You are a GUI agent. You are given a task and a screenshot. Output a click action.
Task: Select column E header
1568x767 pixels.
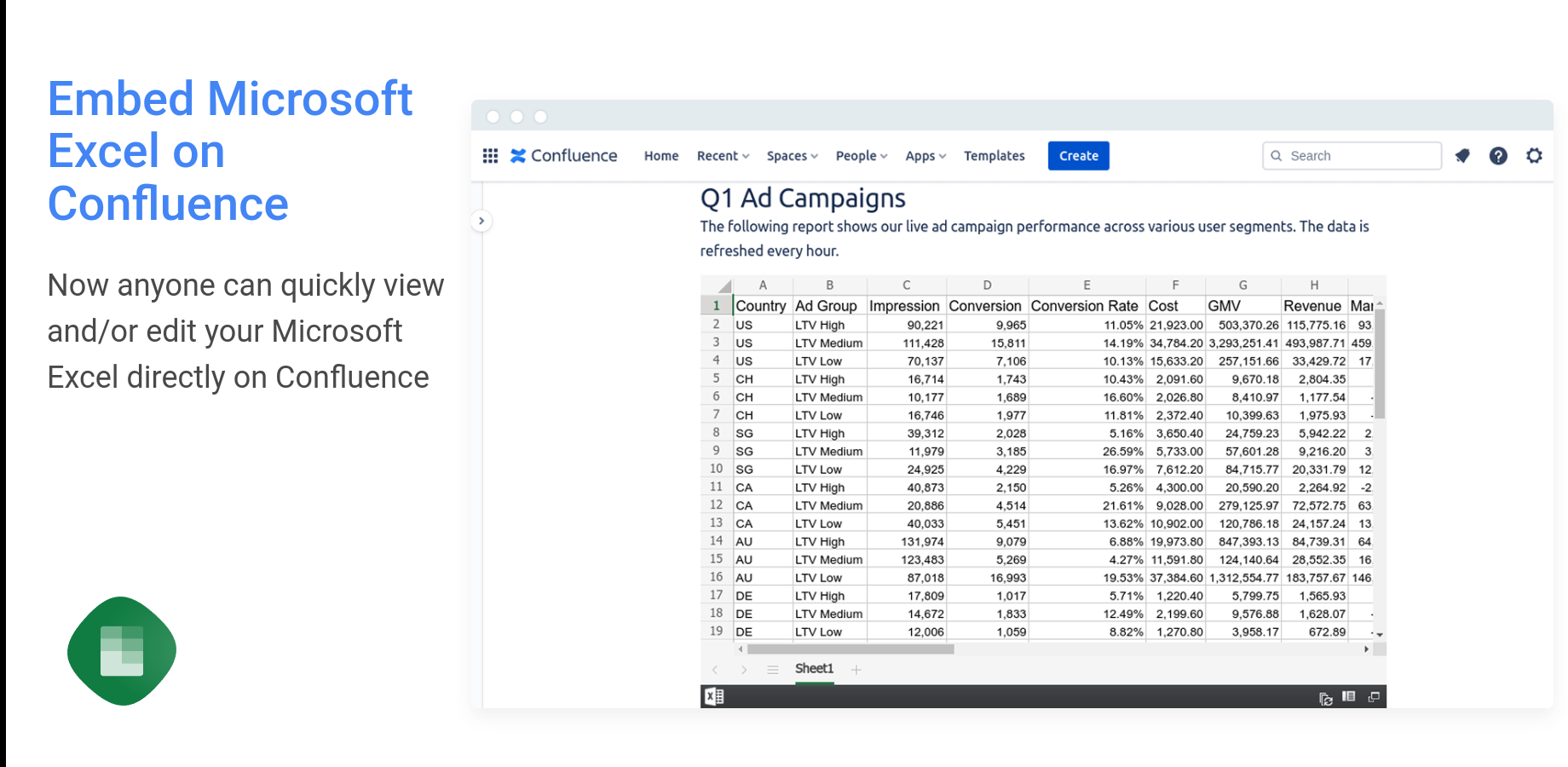1087,285
